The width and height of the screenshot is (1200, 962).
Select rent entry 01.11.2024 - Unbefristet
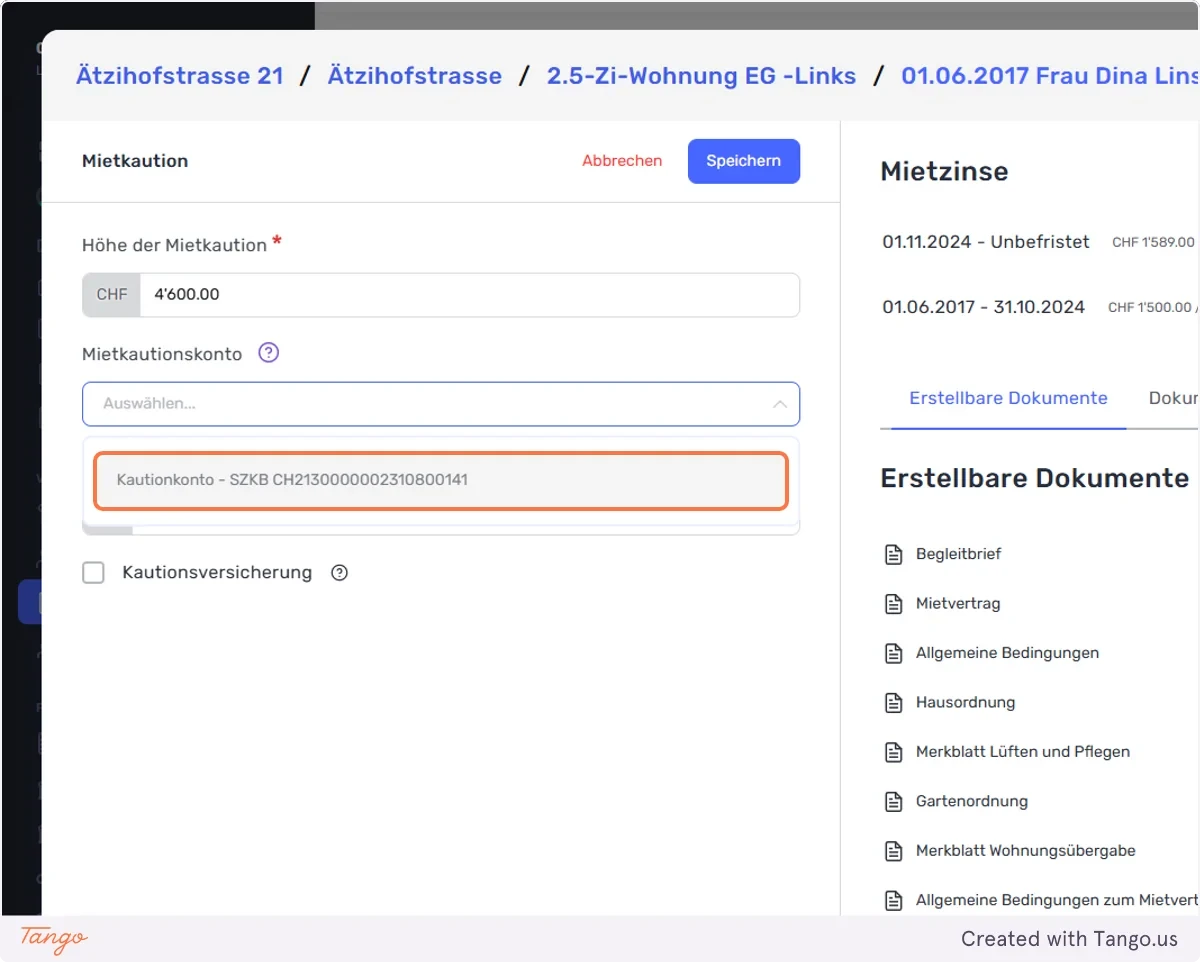[x=986, y=242]
